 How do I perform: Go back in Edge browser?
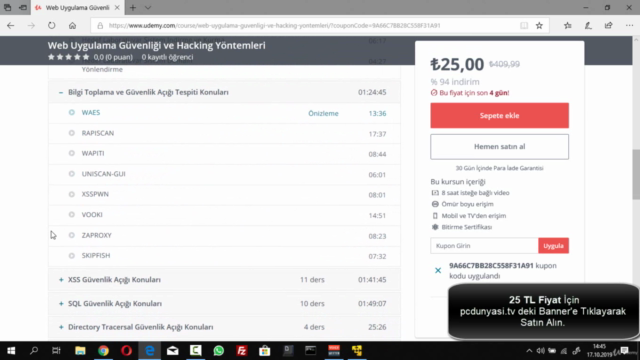(x=11, y=25)
